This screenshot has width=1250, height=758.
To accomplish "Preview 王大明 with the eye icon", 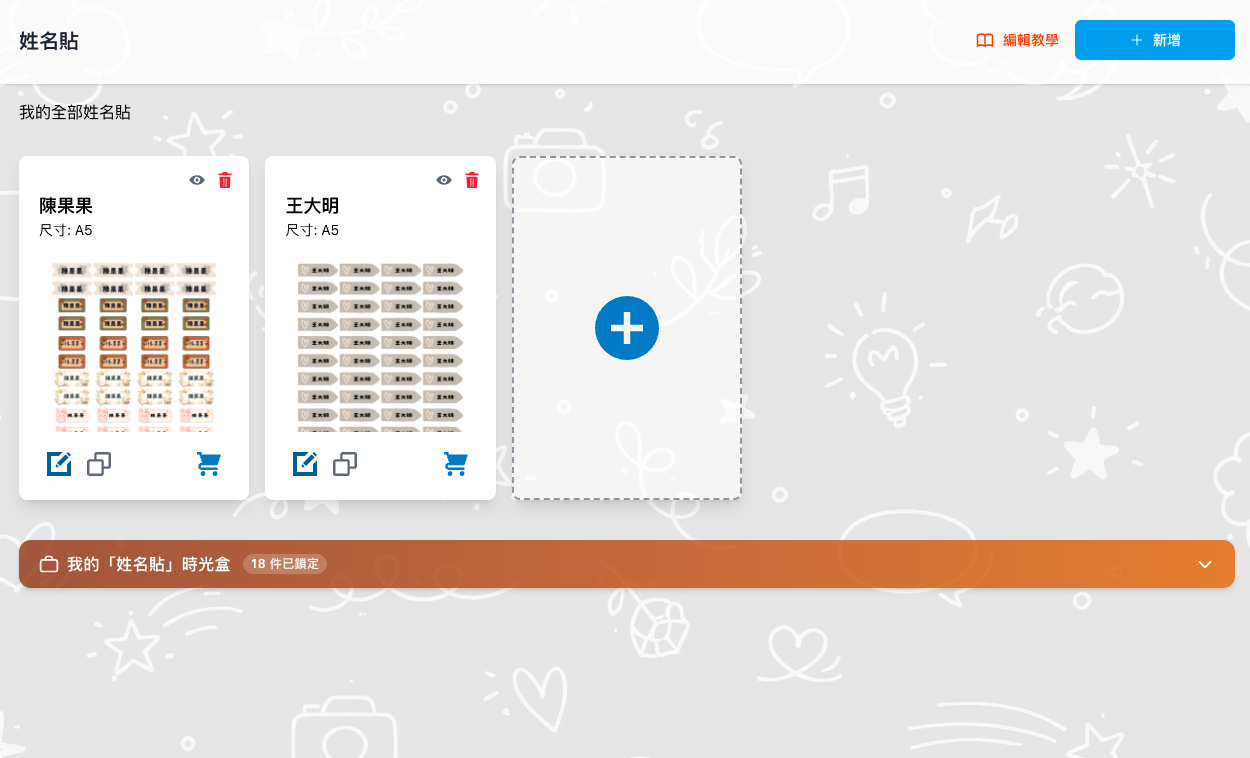I will pos(443,180).
